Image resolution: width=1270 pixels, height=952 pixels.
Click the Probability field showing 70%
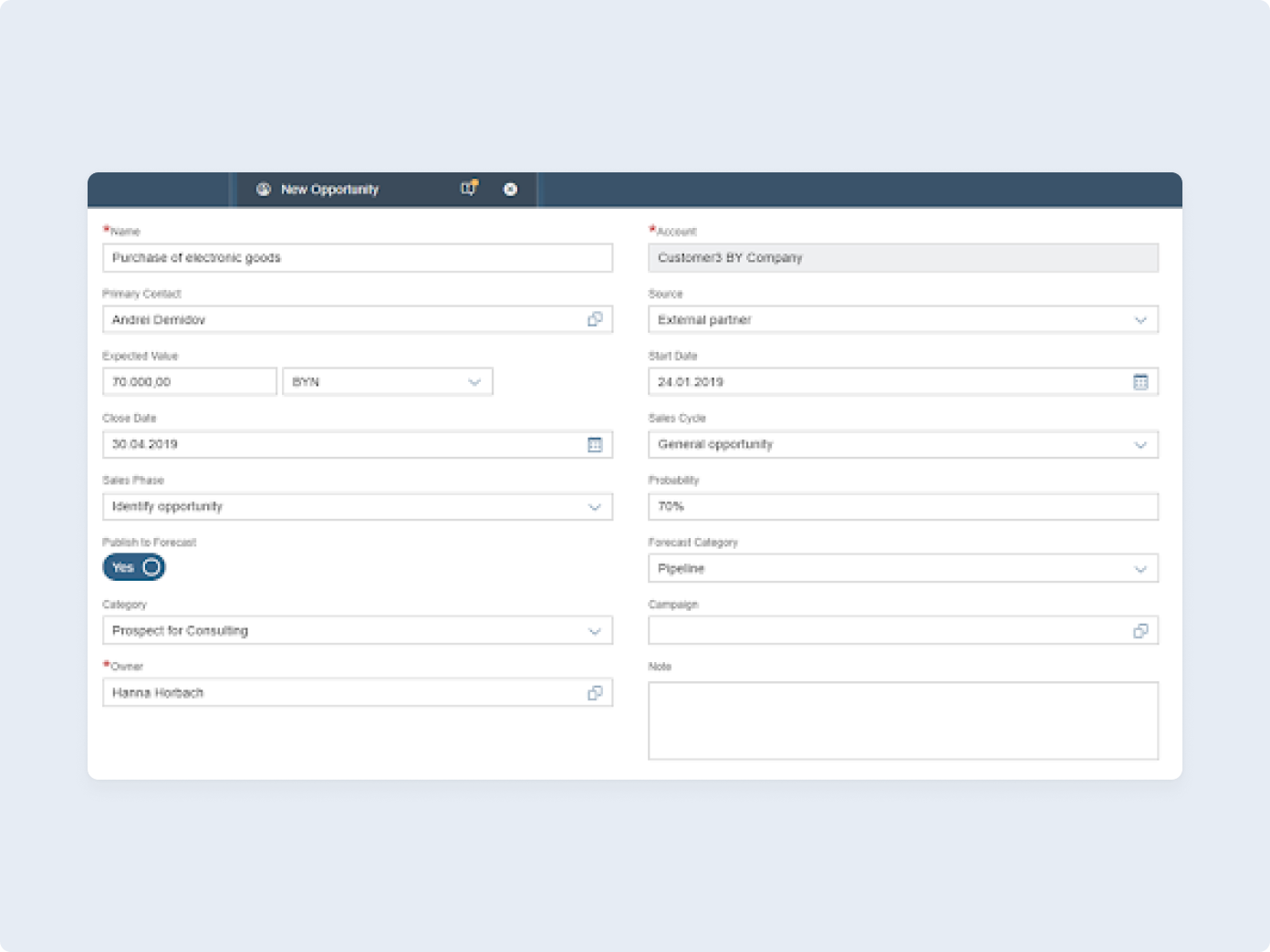(903, 507)
